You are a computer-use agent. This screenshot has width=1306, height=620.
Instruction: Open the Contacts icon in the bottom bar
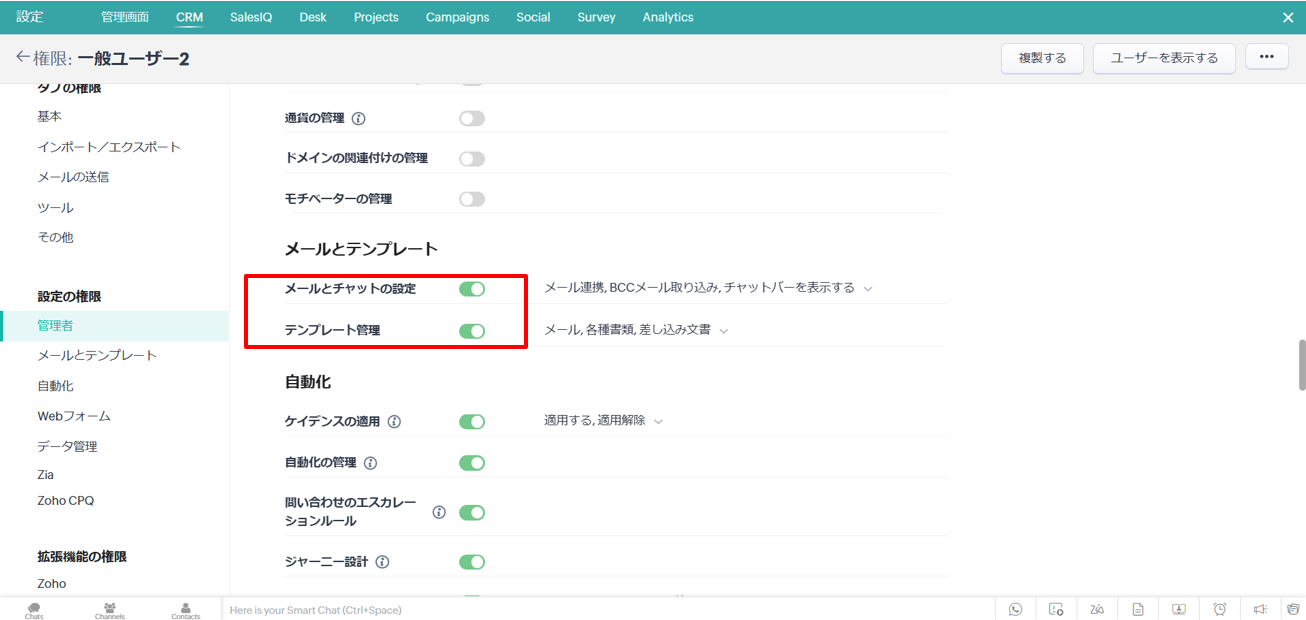coord(186,610)
